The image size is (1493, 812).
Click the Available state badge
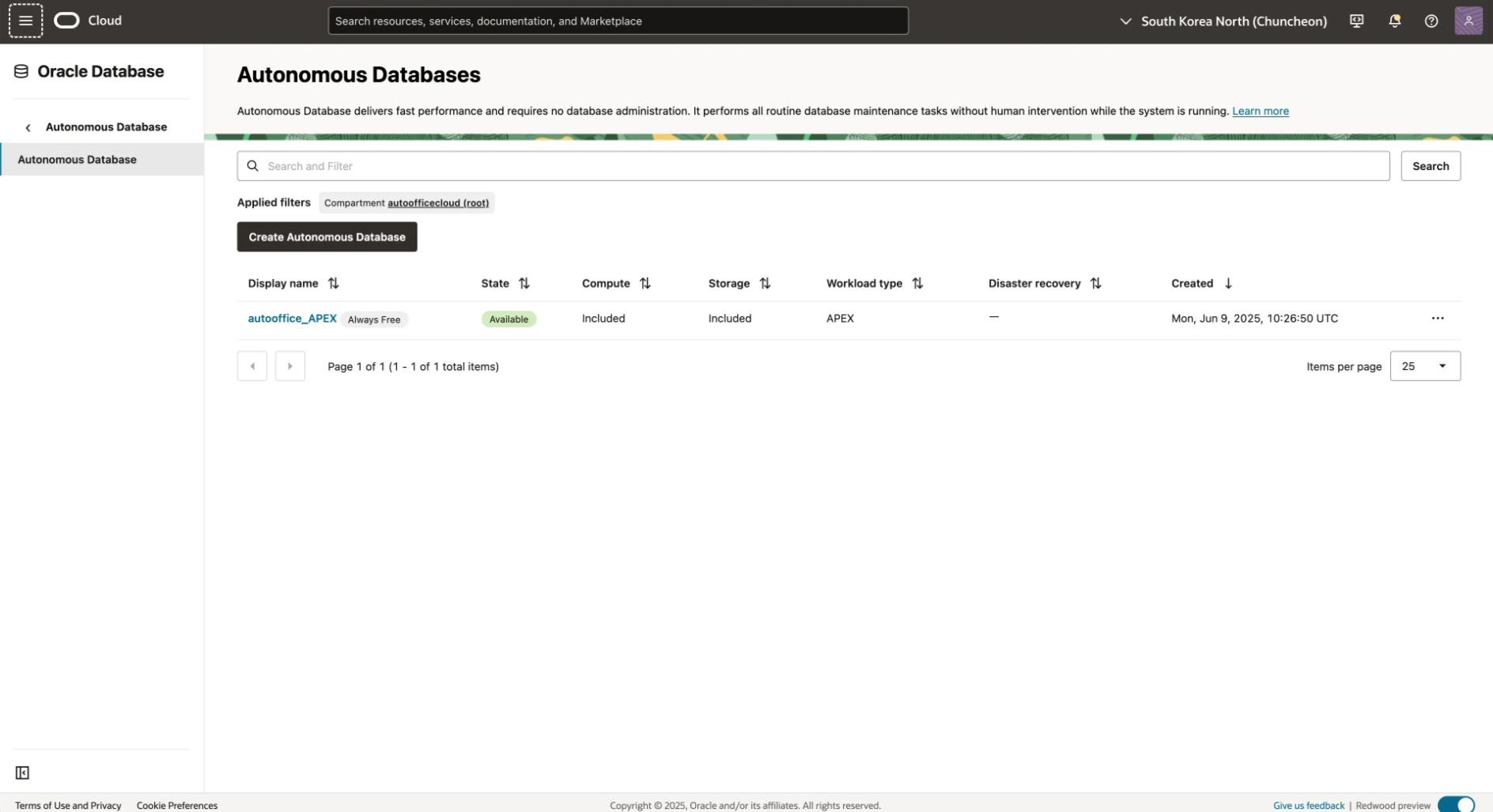508,319
